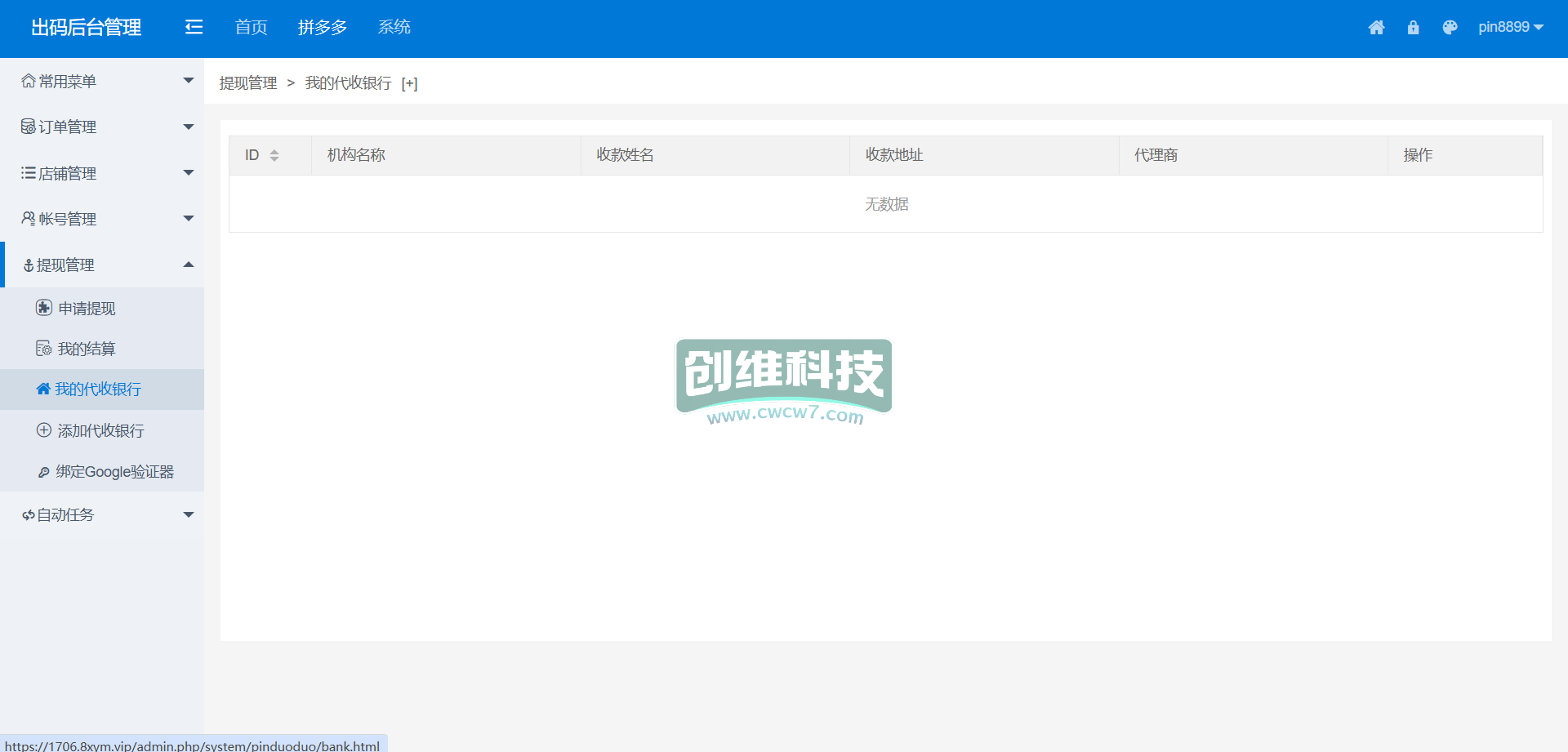Click the 申请提现 puzzle icon

(x=44, y=308)
